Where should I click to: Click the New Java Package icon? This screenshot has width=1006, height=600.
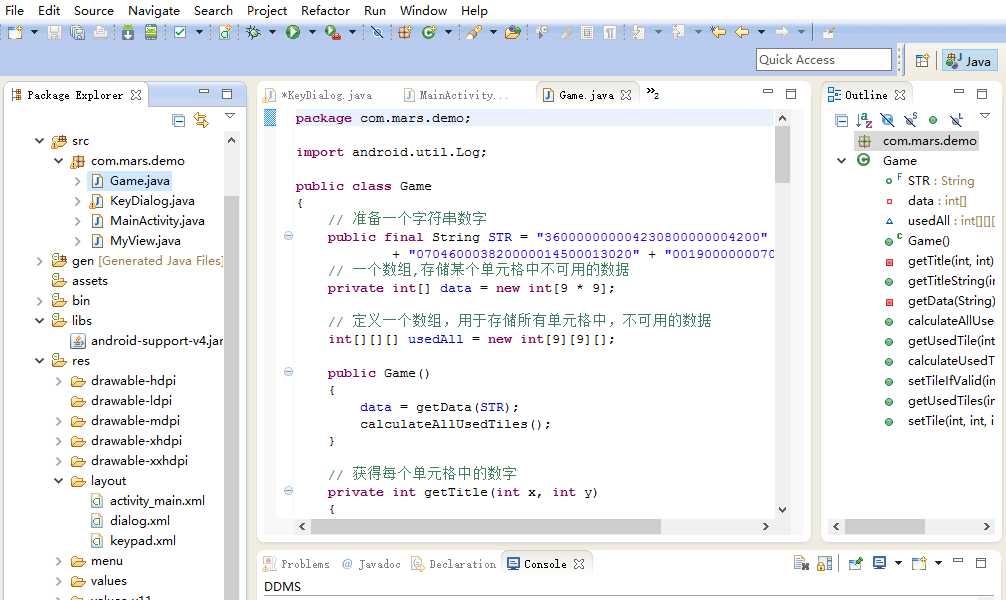pyautogui.click(x=405, y=31)
